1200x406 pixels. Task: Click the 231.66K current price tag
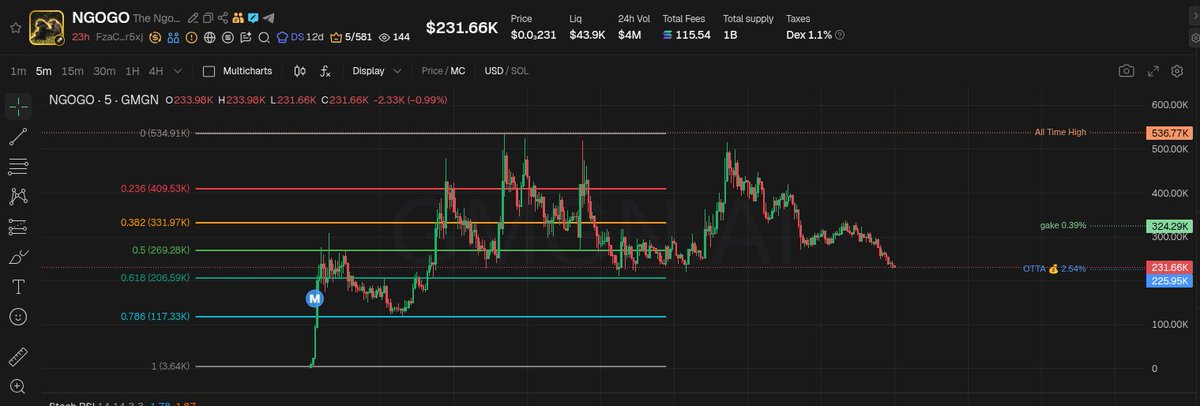1170,268
